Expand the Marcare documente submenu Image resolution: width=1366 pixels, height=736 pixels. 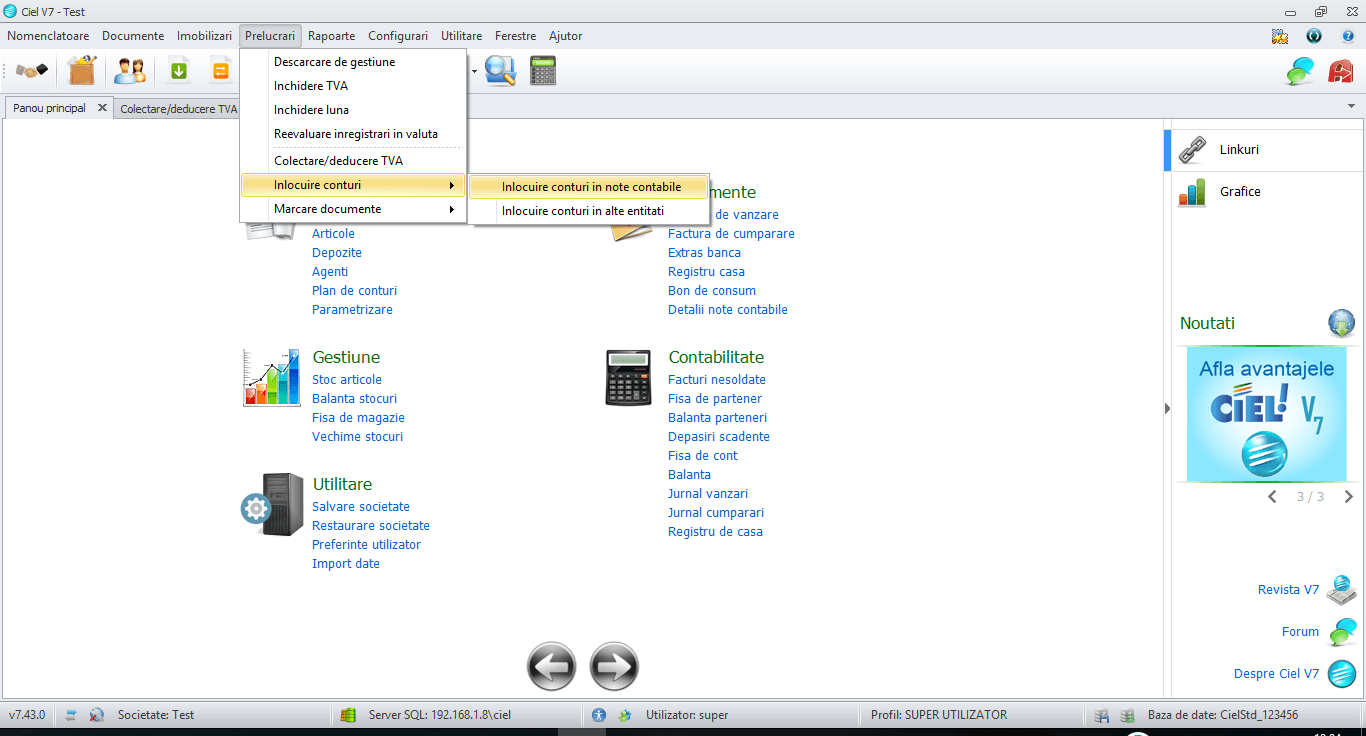(354, 209)
